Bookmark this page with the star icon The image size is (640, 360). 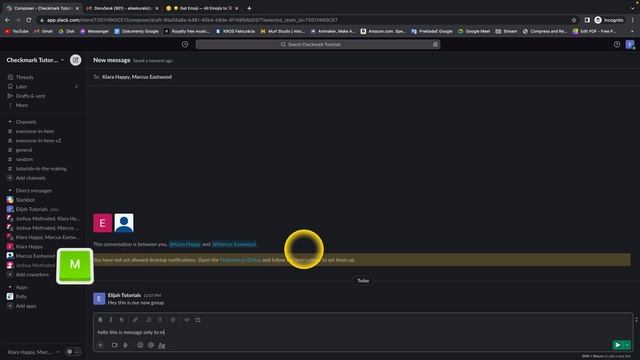[x=574, y=20]
